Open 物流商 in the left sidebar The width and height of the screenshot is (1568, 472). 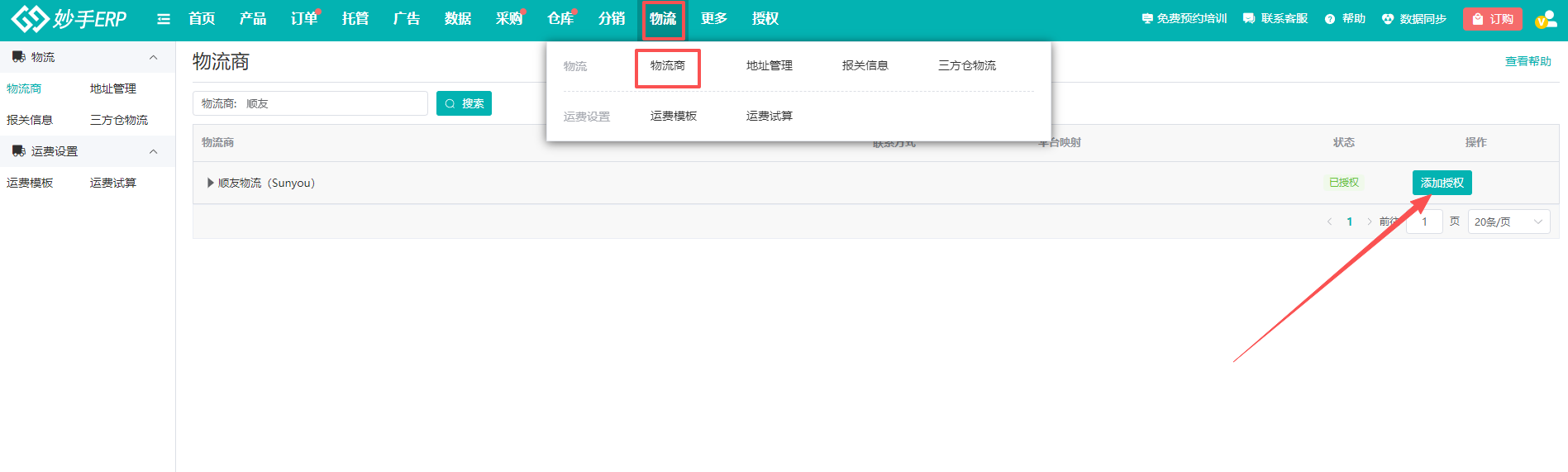click(x=24, y=88)
